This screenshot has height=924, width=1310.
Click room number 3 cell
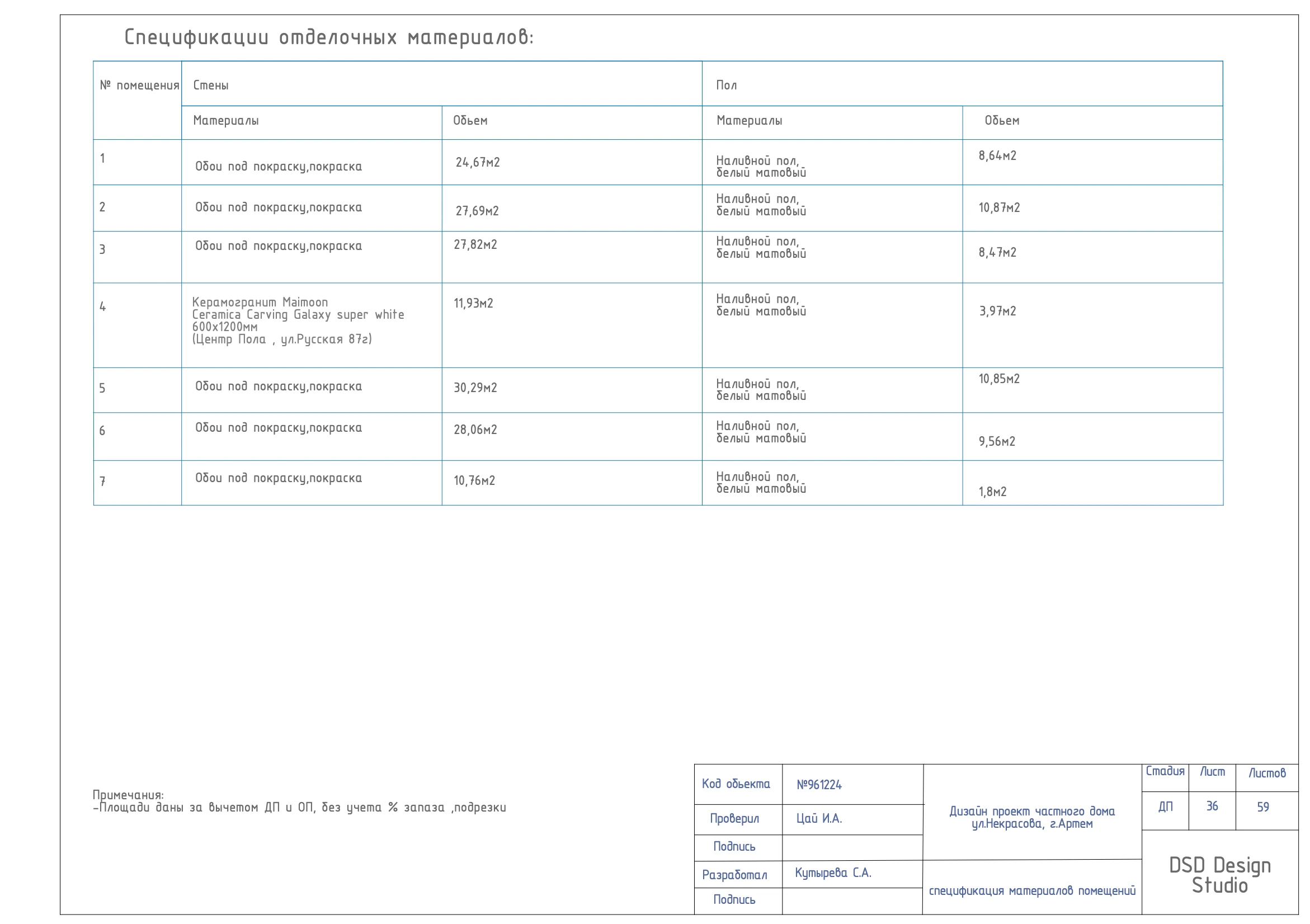(103, 250)
